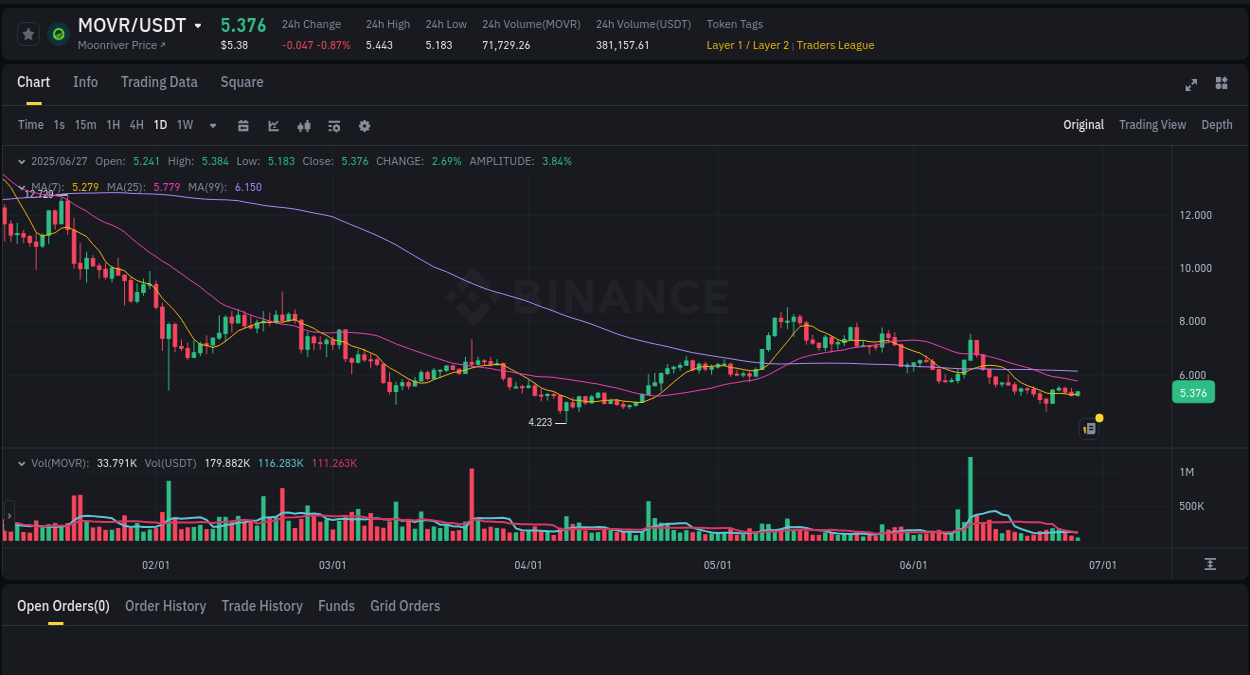The height and width of the screenshot is (675, 1250).
Task: Toggle MOVR/USDT favorite star
Action: (x=28, y=33)
